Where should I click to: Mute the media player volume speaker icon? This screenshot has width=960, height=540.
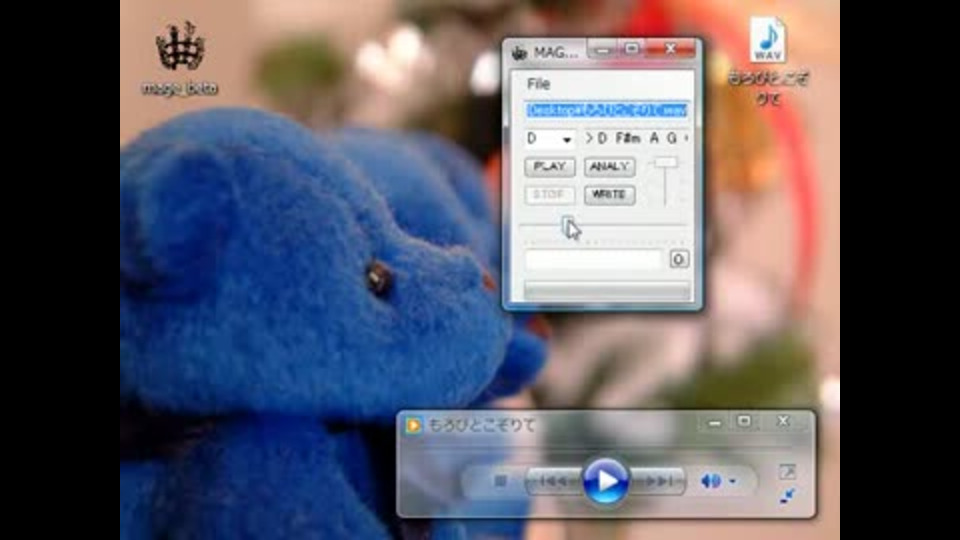(x=710, y=481)
